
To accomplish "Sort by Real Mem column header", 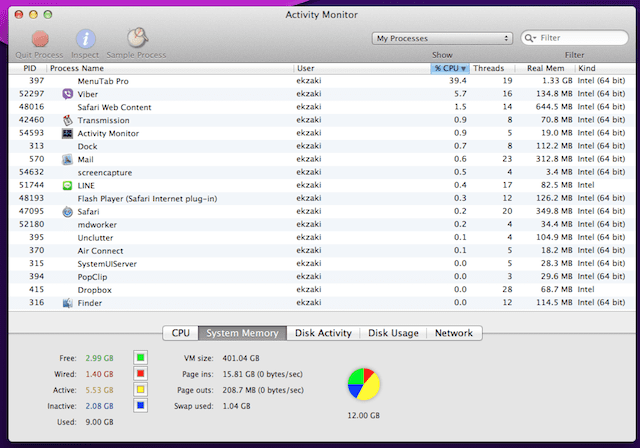I will (545, 68).
